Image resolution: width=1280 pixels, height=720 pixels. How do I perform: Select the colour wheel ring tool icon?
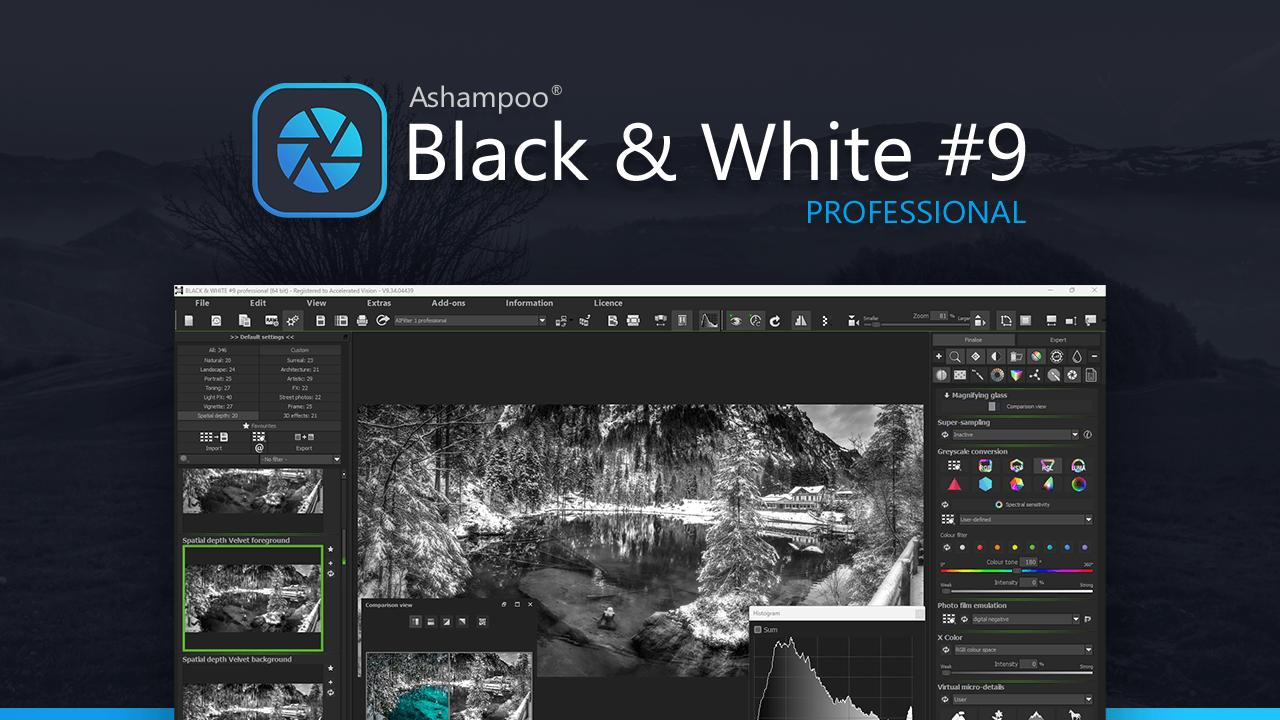coord(997,375)
